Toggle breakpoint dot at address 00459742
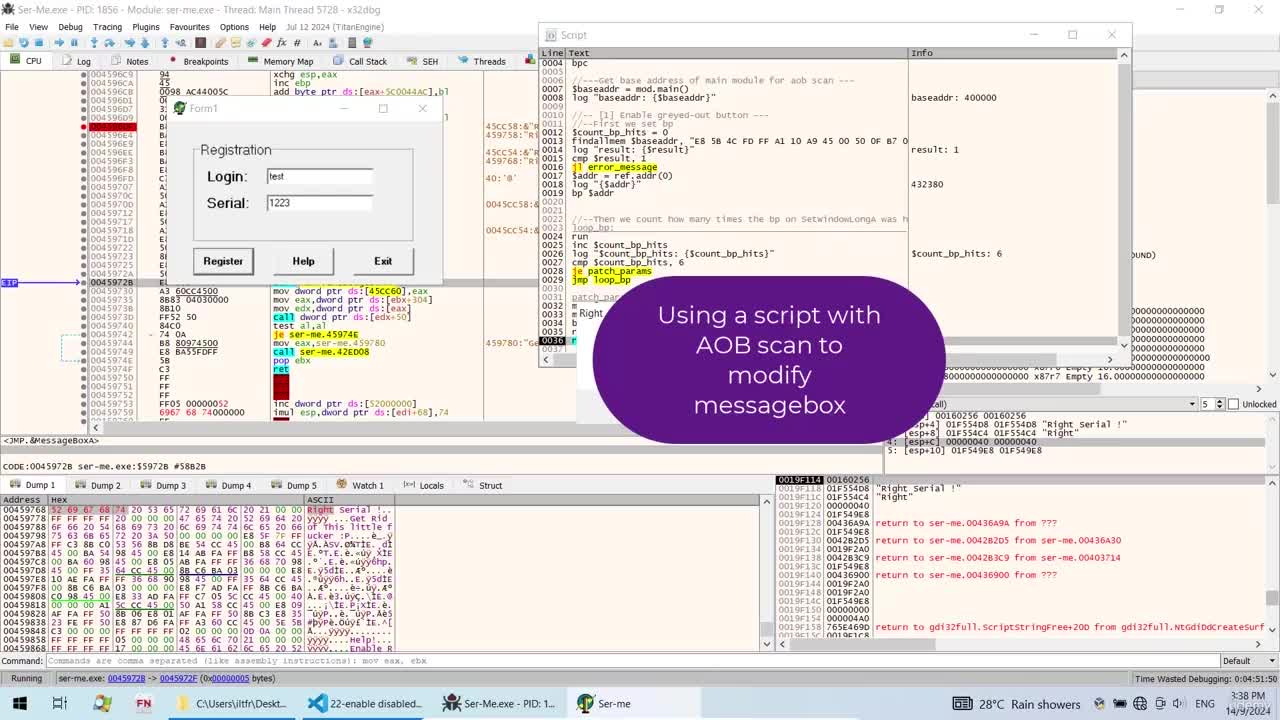This screenshot has width=1280, height=720. tap(83, 335)
